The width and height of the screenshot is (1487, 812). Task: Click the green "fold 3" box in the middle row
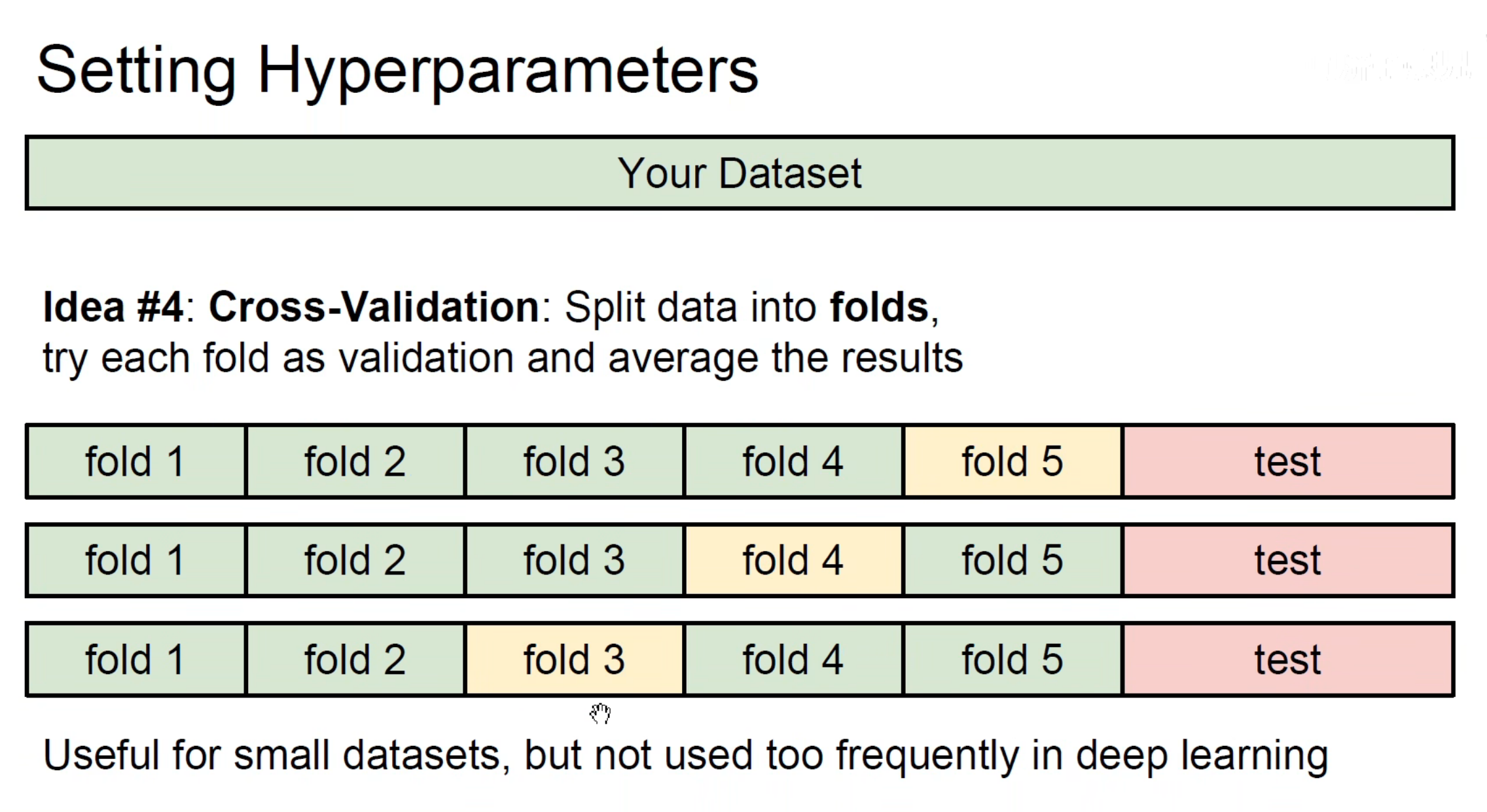tap(573, 560)
